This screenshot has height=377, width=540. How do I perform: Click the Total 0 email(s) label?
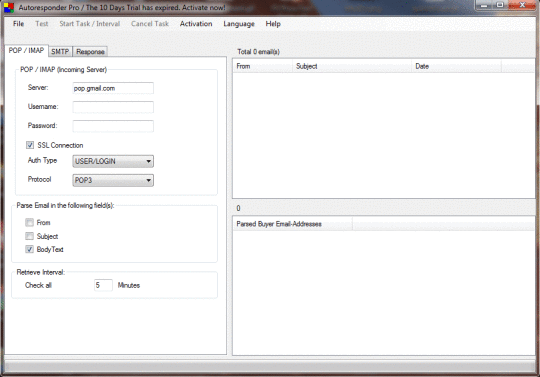coord(258,52)
